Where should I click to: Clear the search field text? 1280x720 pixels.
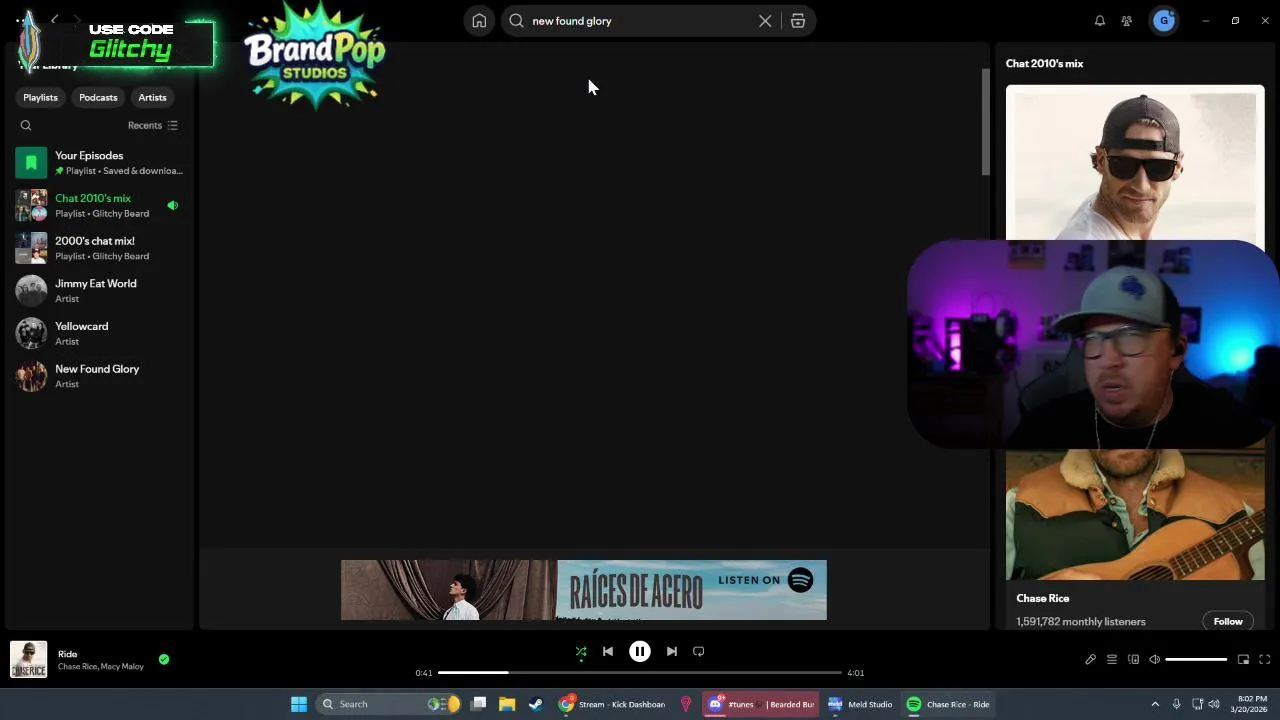pyautogui.click(x=765, y=21)
